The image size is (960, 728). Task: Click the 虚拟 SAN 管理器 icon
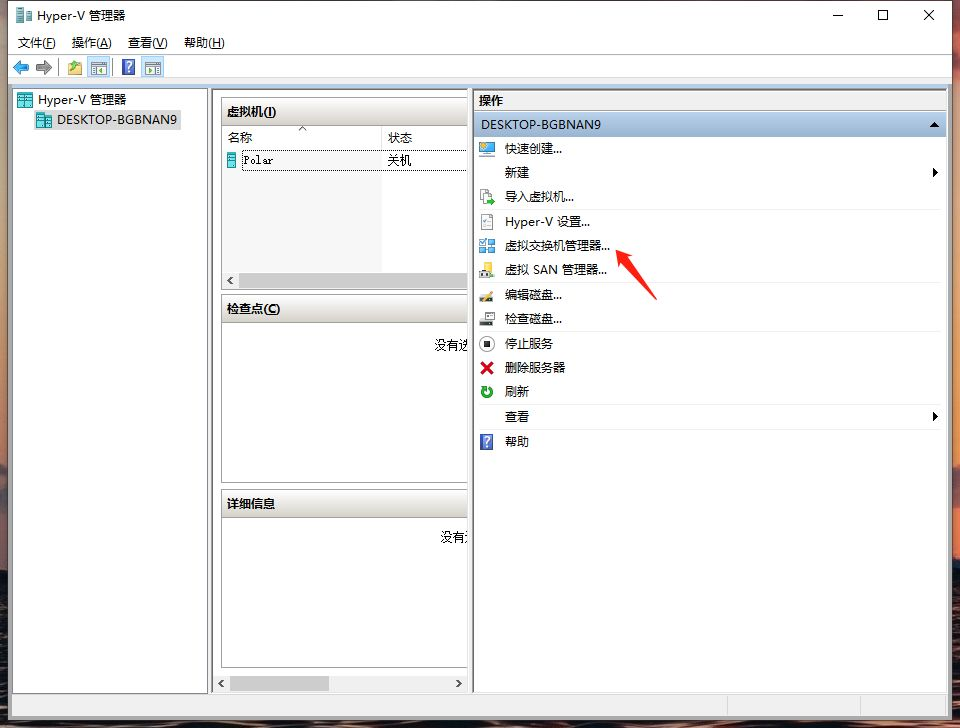click(487, 270)
